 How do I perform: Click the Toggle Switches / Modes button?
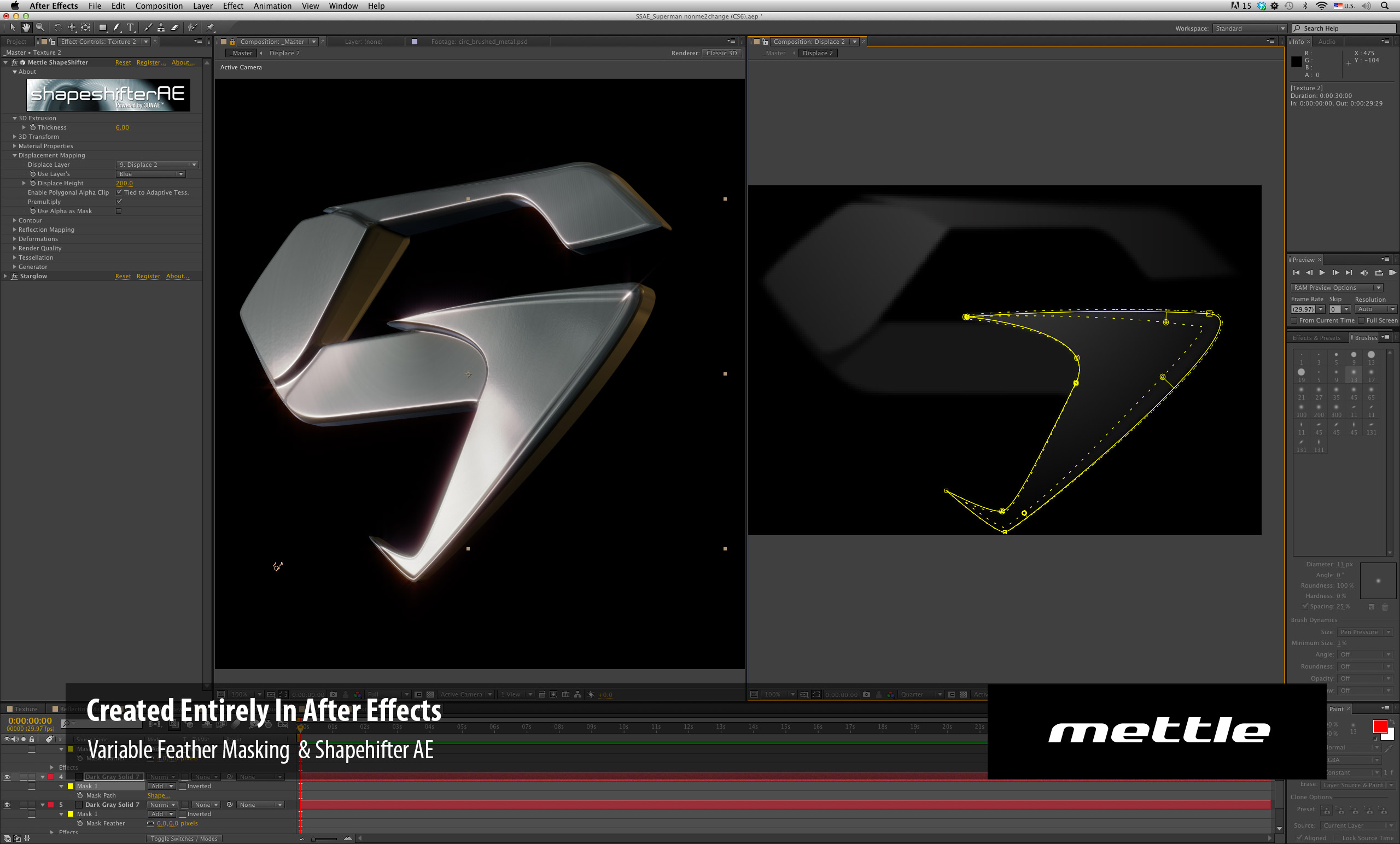(184, 839)
